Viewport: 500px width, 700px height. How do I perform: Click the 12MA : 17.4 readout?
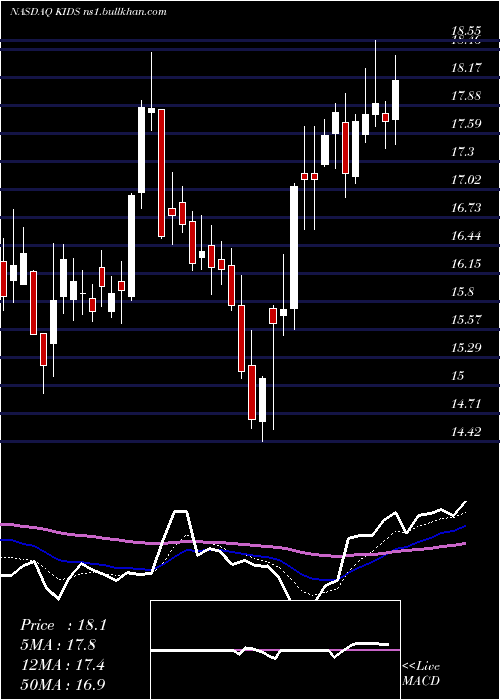[62, 665]
